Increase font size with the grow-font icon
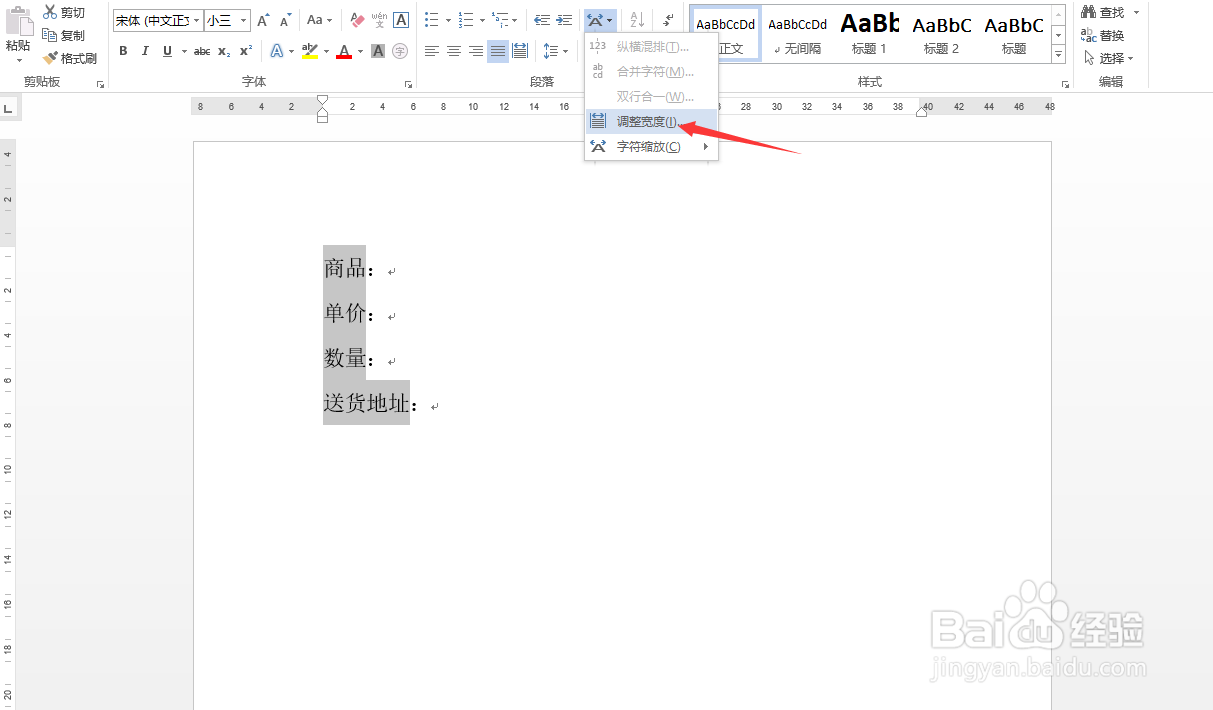 pos(263,20)
